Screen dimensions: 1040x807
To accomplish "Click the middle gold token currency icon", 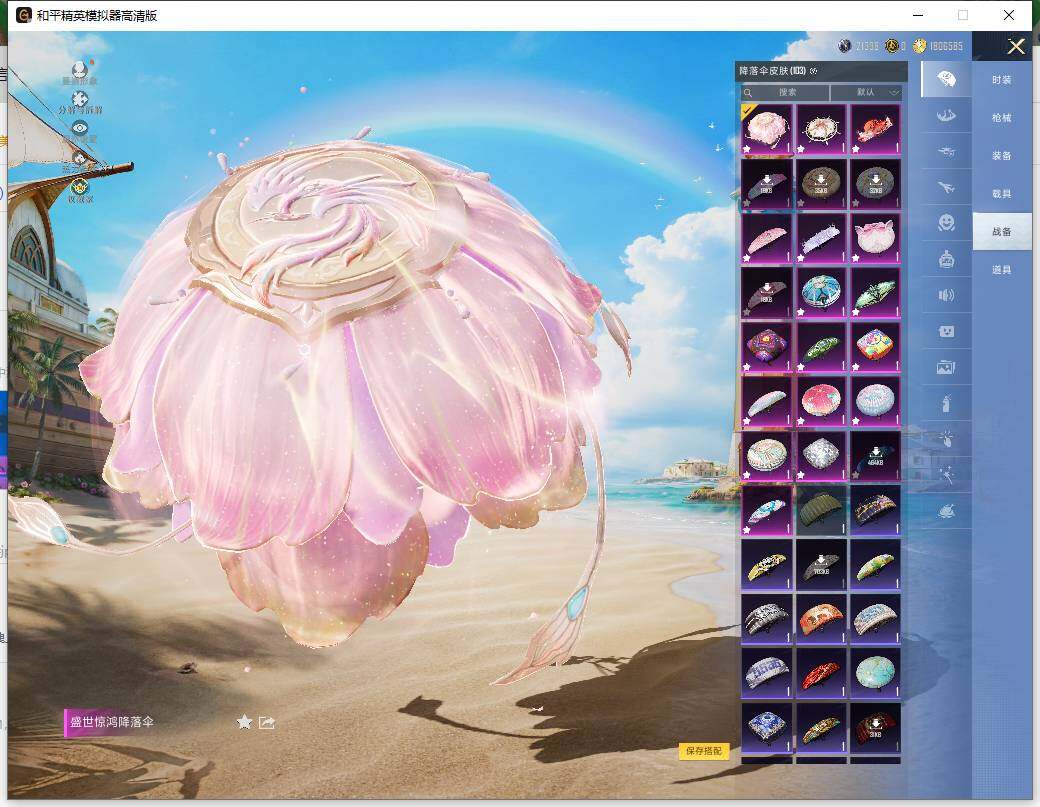I will (892, 46).
